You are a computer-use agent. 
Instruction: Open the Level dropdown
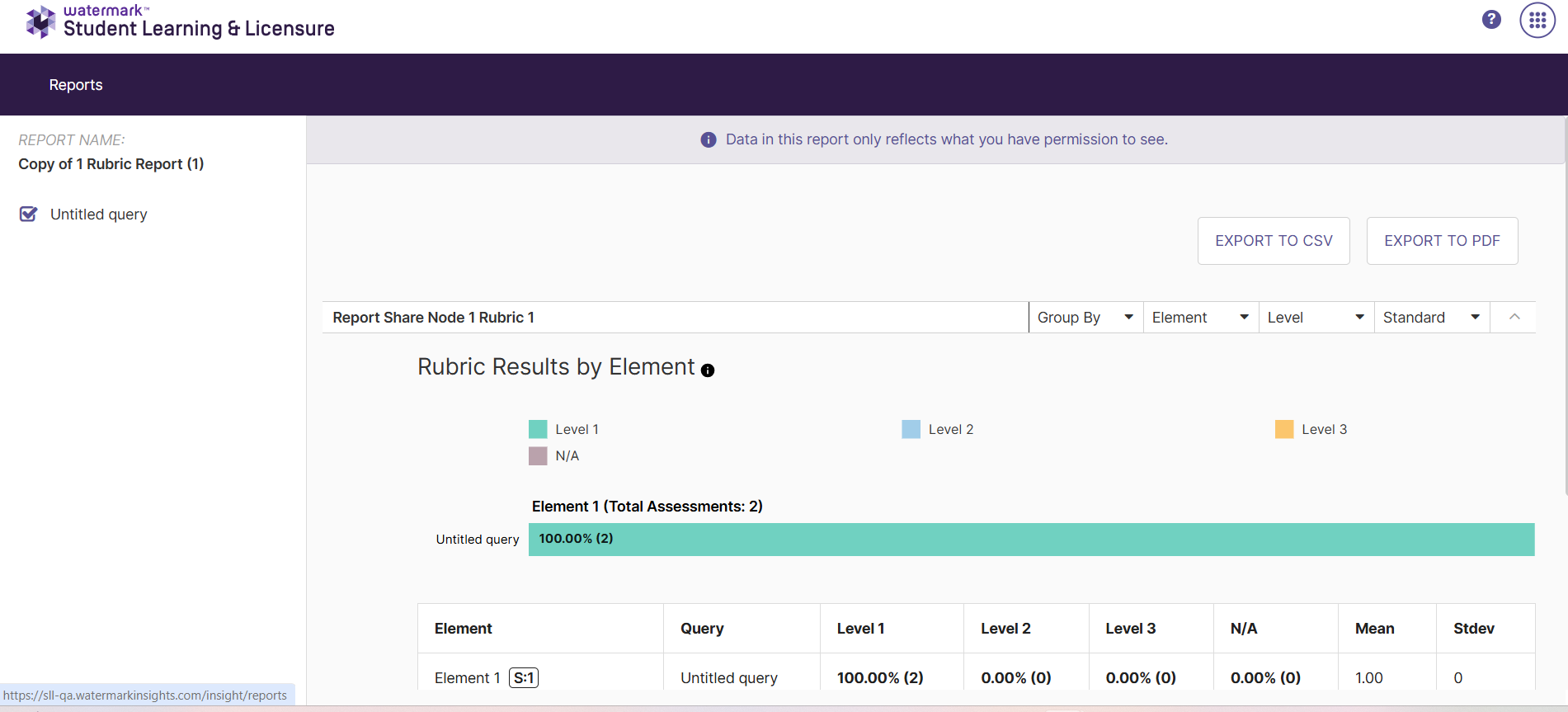coord(1316,318)
